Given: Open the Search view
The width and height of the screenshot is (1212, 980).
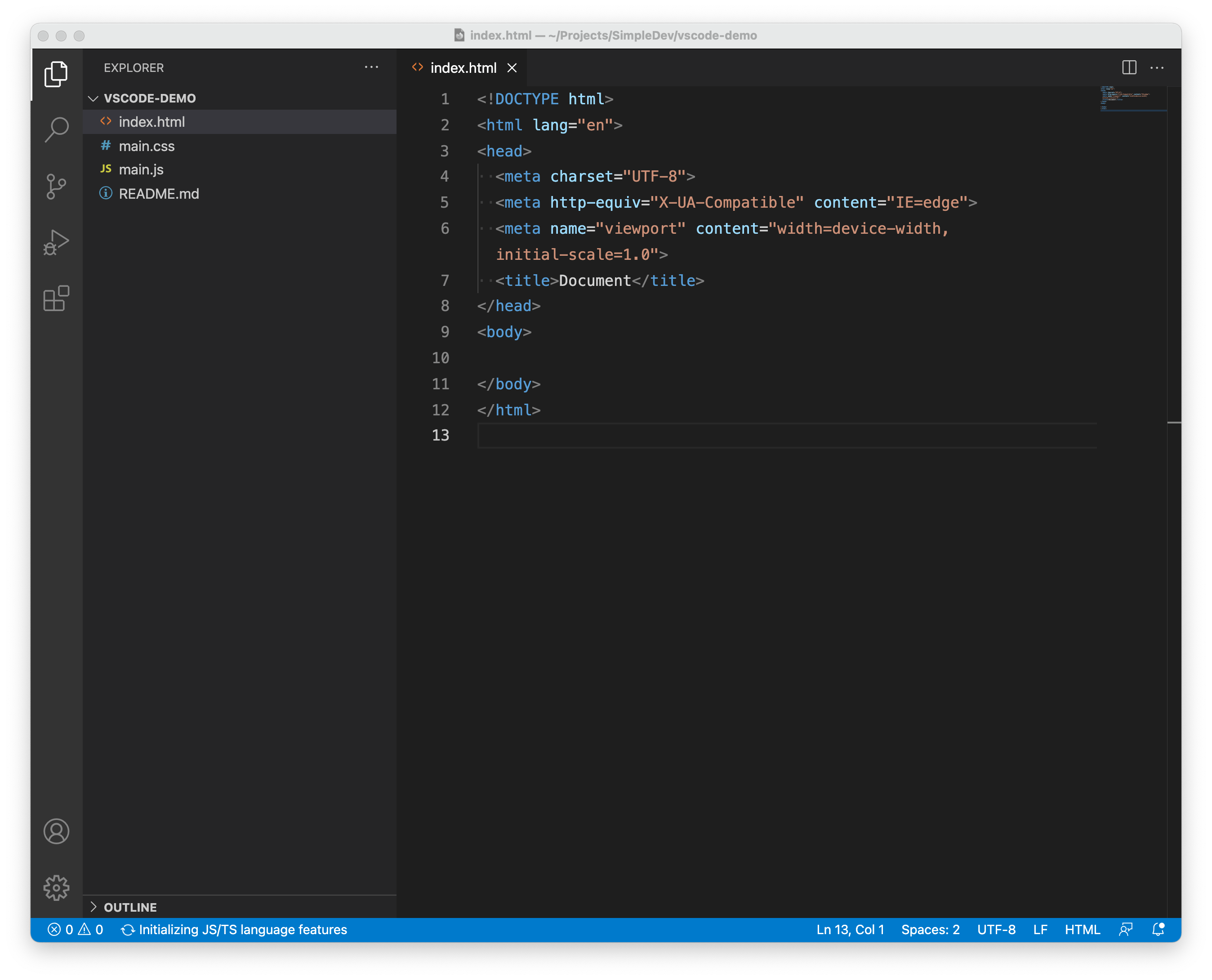Looking at the screenshot, I should pos(56,129).
